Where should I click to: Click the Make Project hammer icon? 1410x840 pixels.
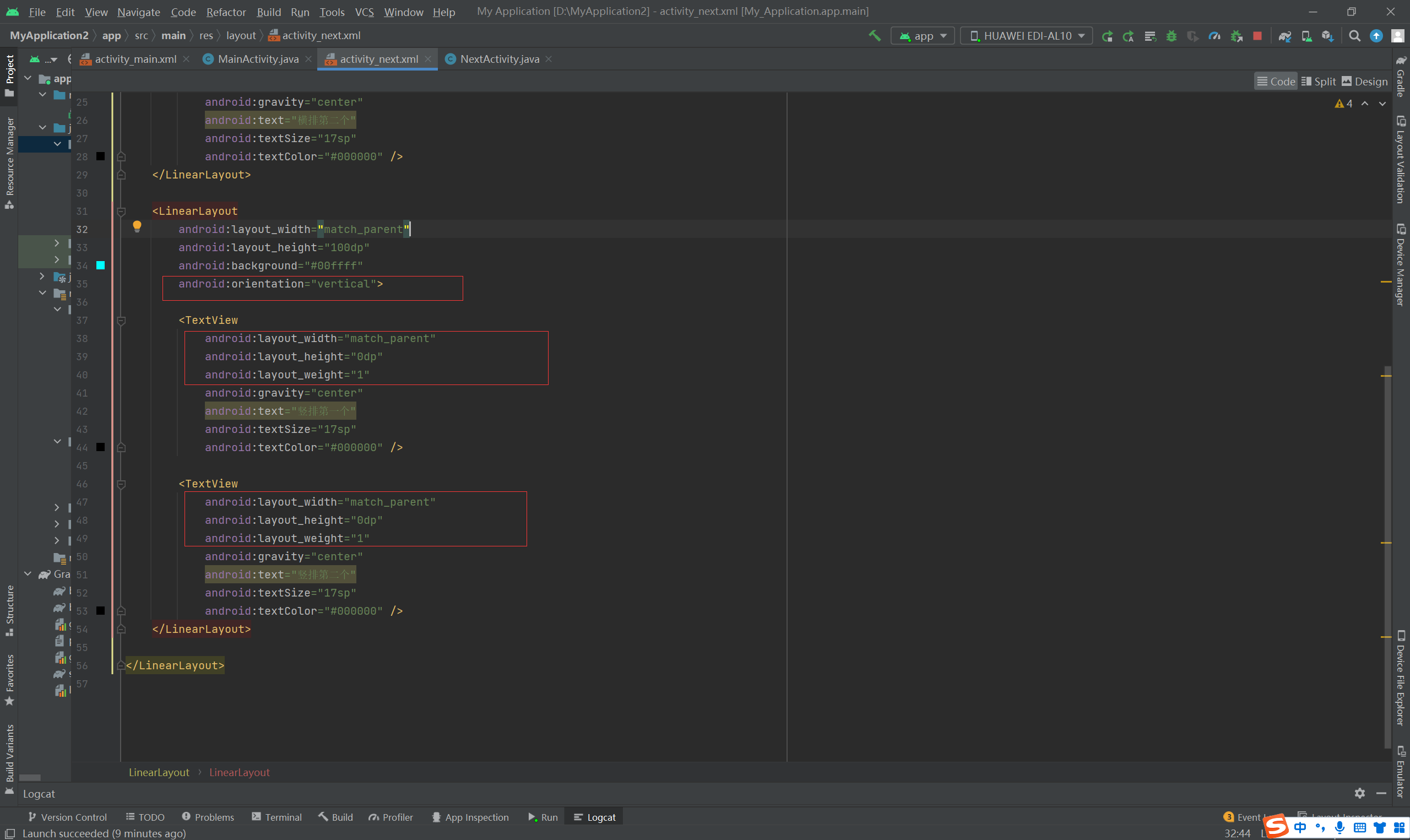click(875, 36)
